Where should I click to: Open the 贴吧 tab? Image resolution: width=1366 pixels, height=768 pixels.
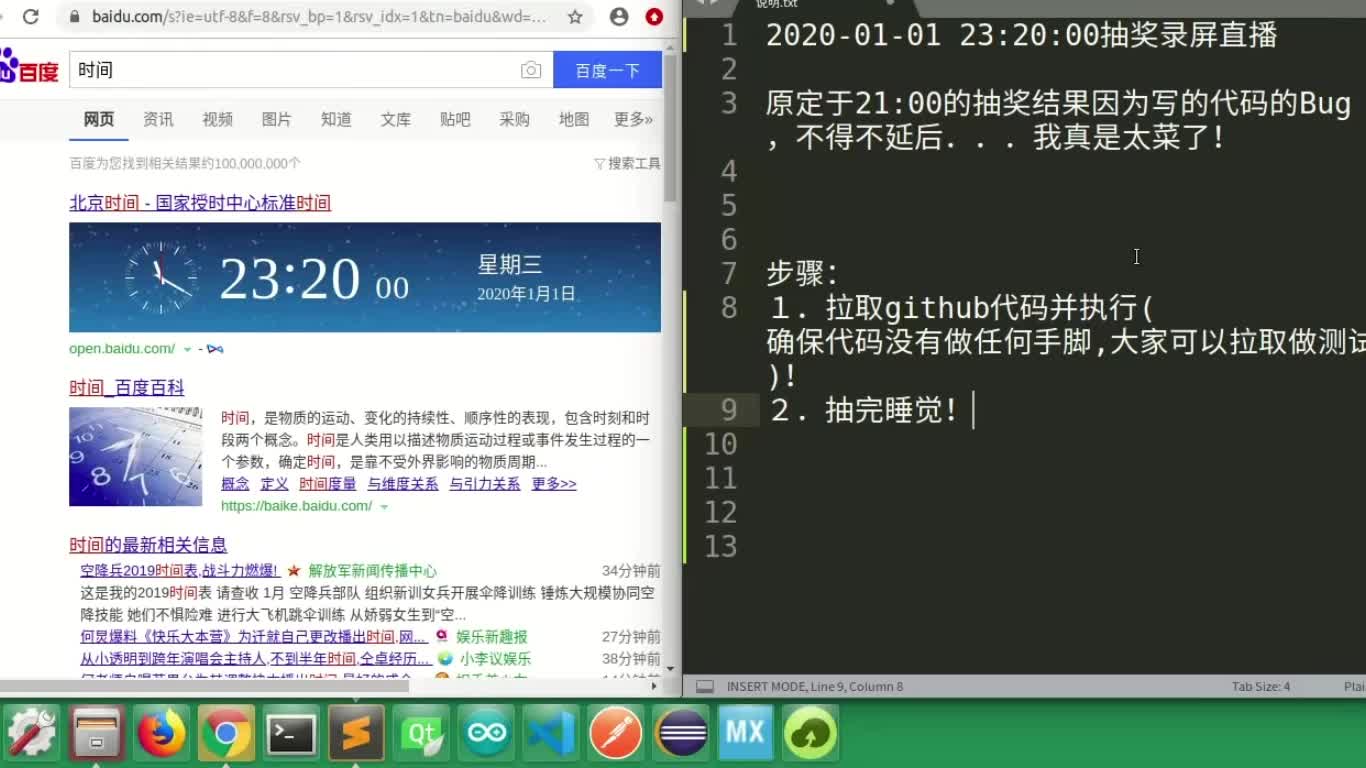click(455, 119)
